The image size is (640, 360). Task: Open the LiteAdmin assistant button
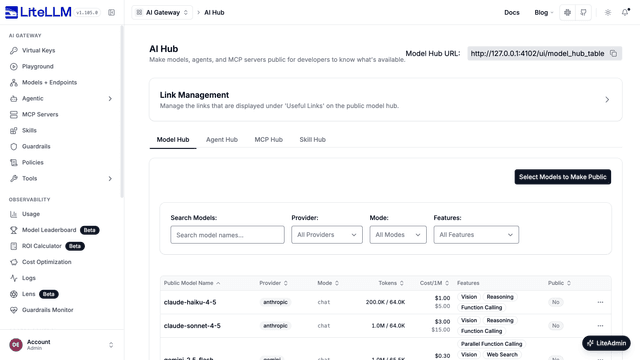point(606,343)
